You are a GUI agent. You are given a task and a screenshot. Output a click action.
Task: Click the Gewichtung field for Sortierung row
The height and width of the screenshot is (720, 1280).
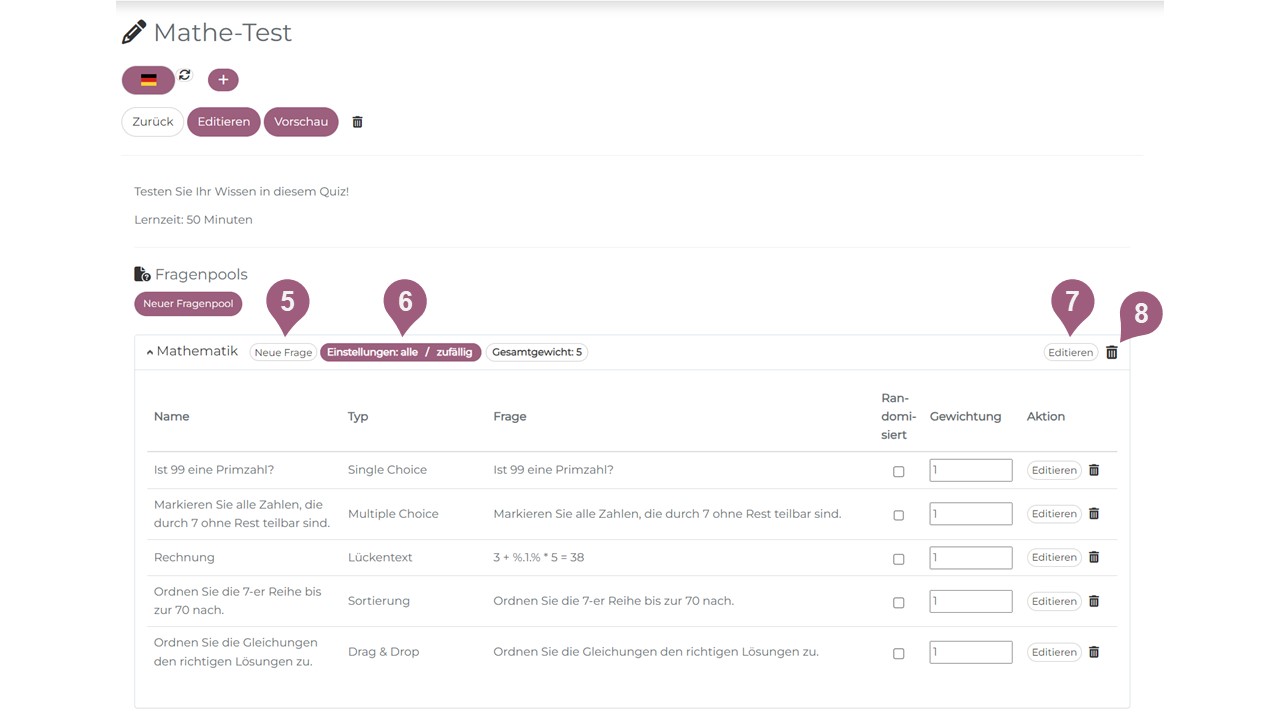pos(970,601)
